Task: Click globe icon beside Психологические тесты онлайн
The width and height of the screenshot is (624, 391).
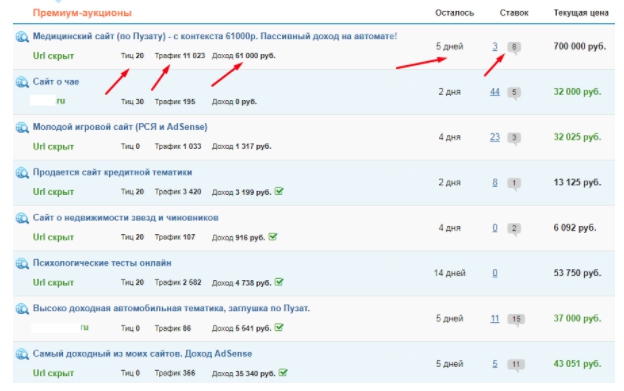Action: 22,264
